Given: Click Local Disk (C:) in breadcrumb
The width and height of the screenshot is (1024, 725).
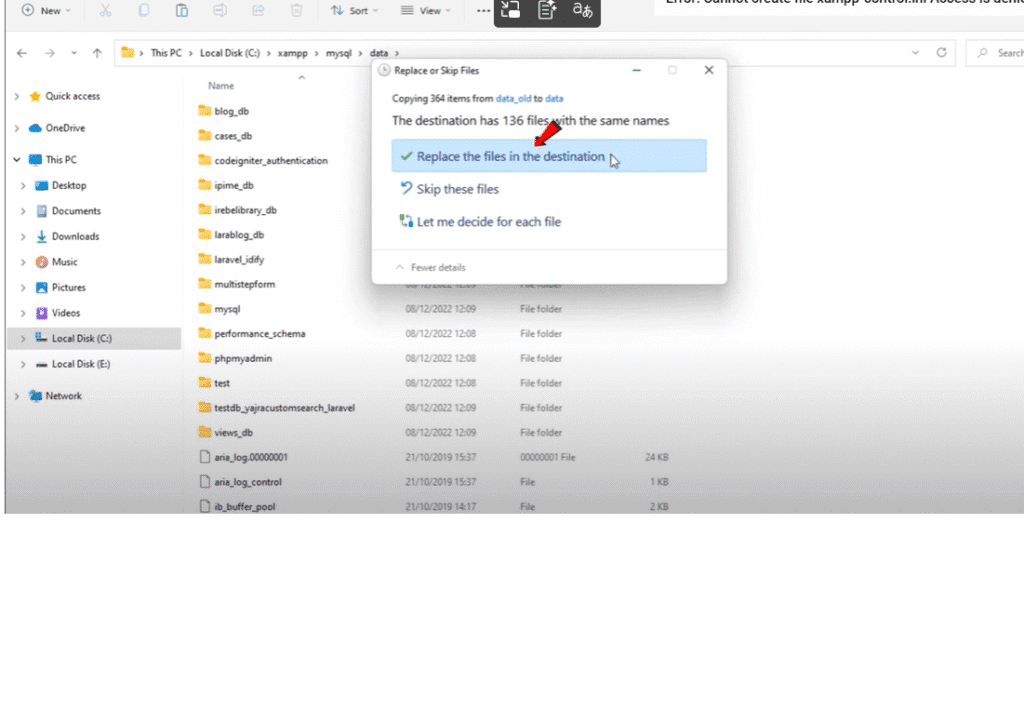Looking at the screenshot, I should [x=230, y=53].
